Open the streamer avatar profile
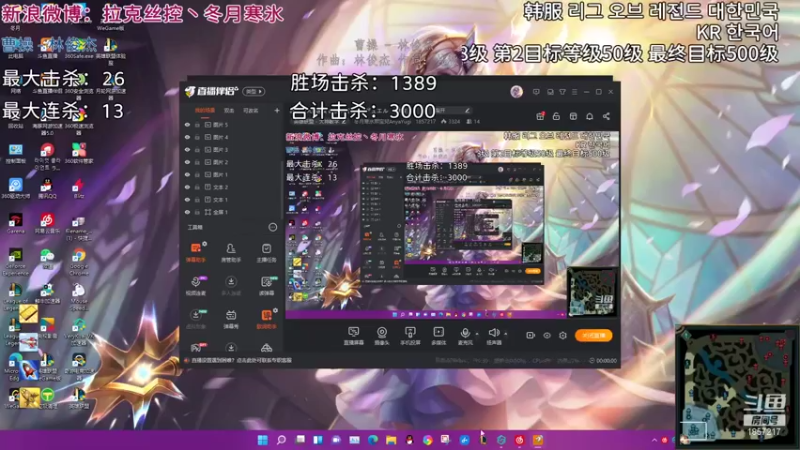This screenshot has height=450, width=800. click(516, 91)
